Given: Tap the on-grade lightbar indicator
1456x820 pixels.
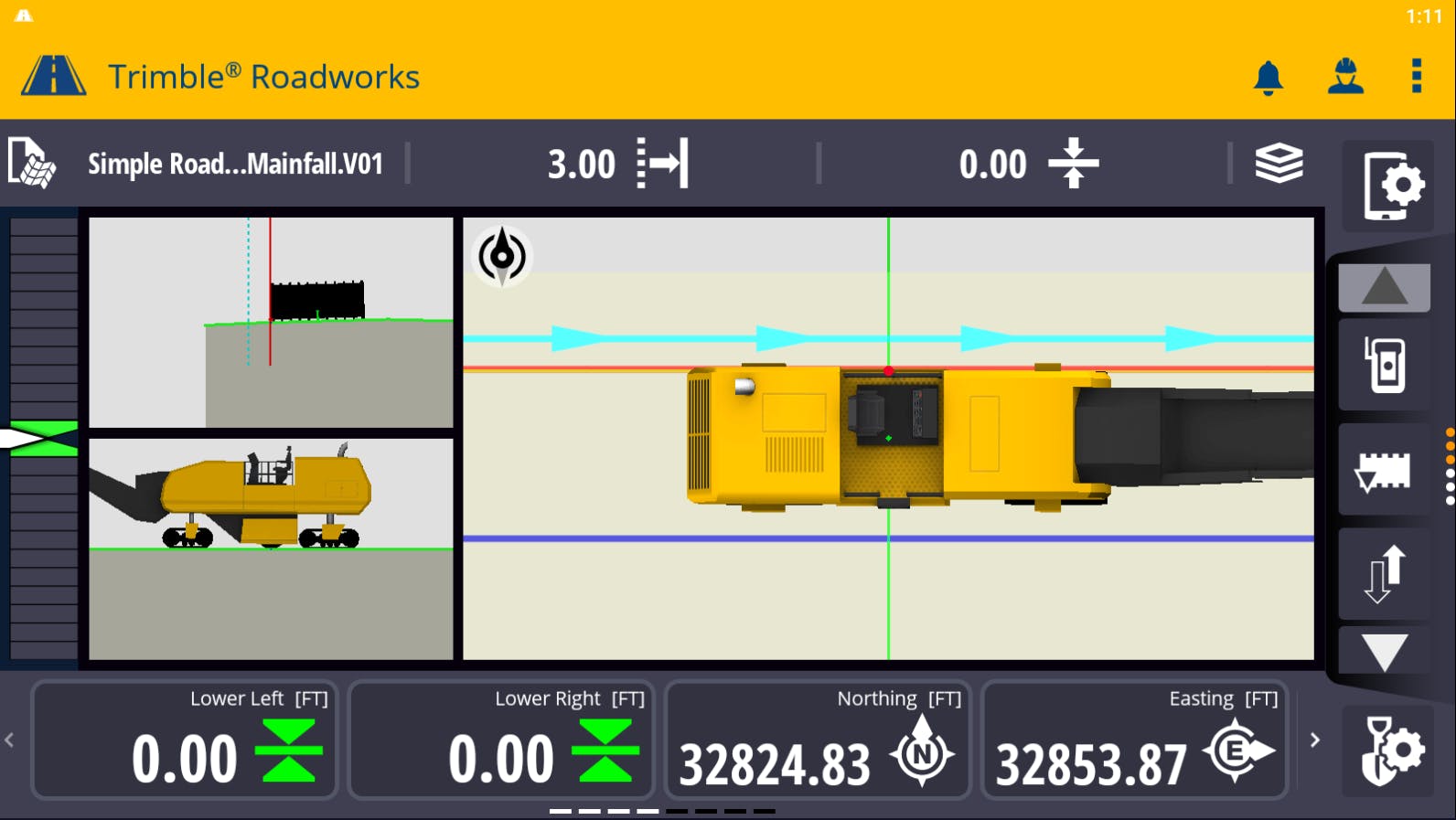Looking at the screenshot, I should click(x=43, y=439).
